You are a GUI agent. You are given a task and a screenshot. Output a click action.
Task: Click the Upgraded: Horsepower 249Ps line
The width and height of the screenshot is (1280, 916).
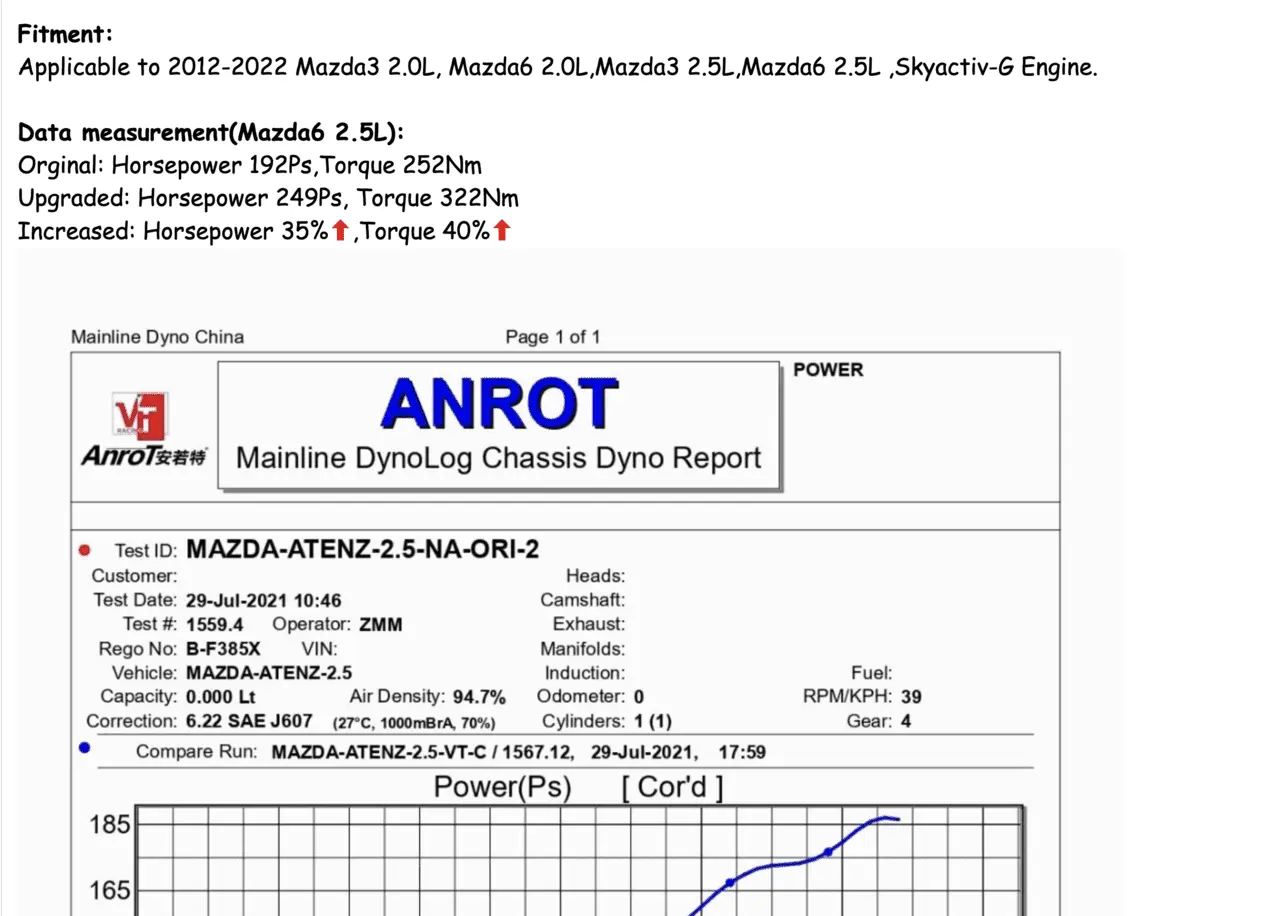pyautogui.click(x=268, y=198)
